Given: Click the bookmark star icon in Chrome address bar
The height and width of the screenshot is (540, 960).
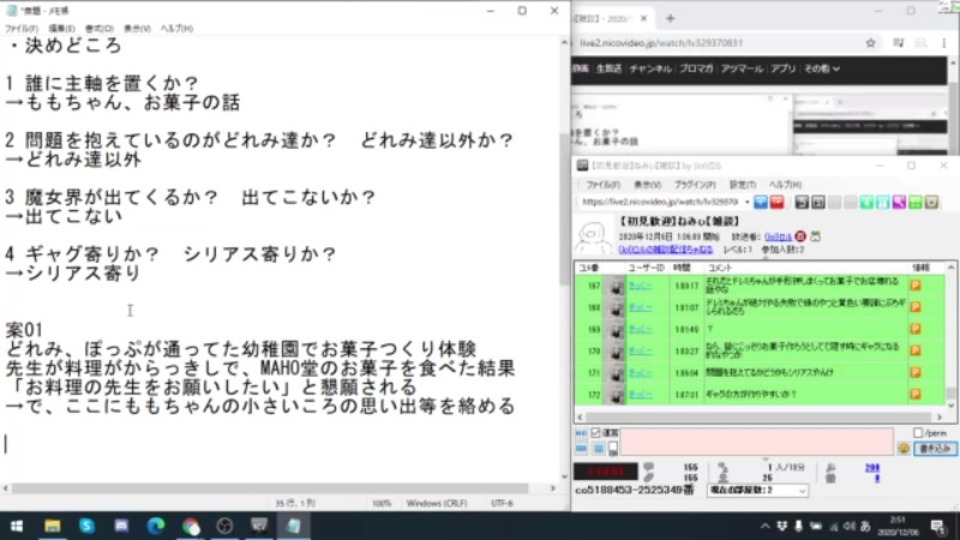Looking at the screenshot, I should (x=870, y=43).
